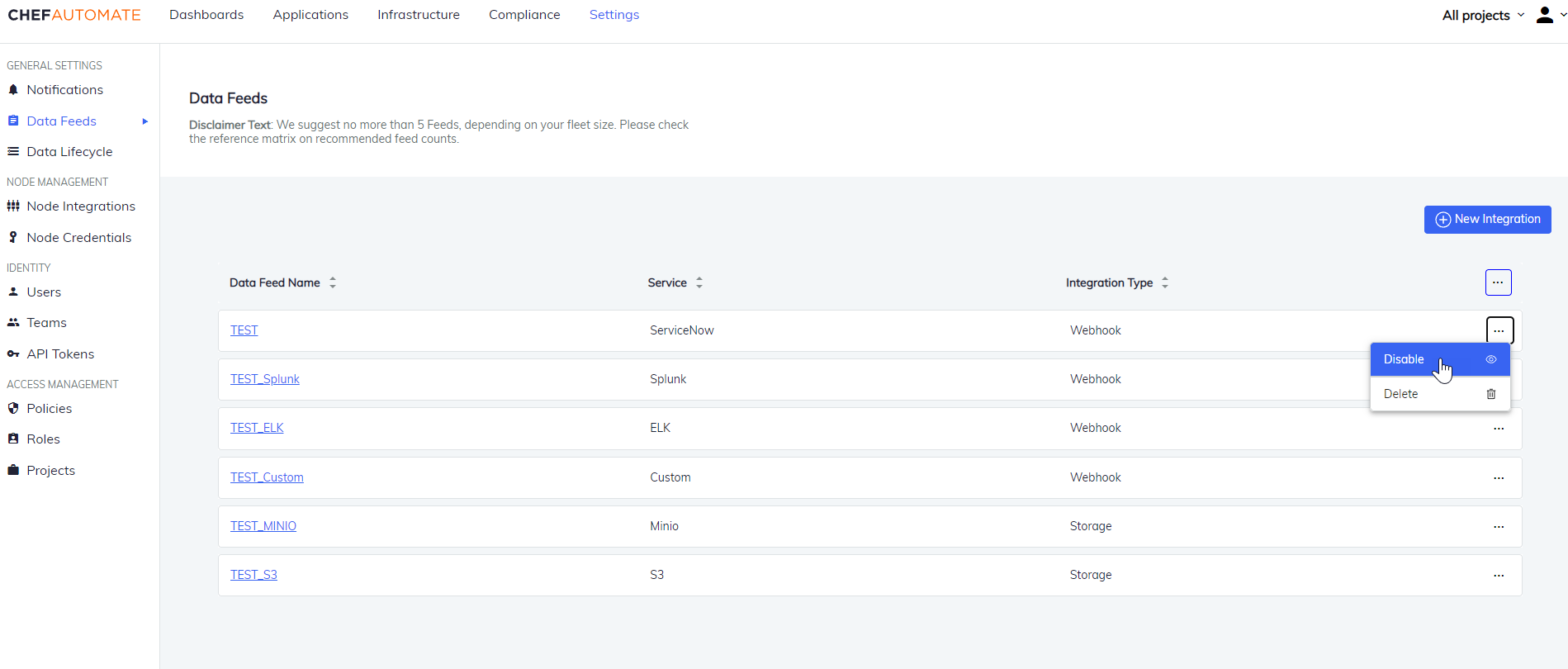
Task: Click the Projects briefcase icon
Action: pyautogui.click(x=13, y=471)
